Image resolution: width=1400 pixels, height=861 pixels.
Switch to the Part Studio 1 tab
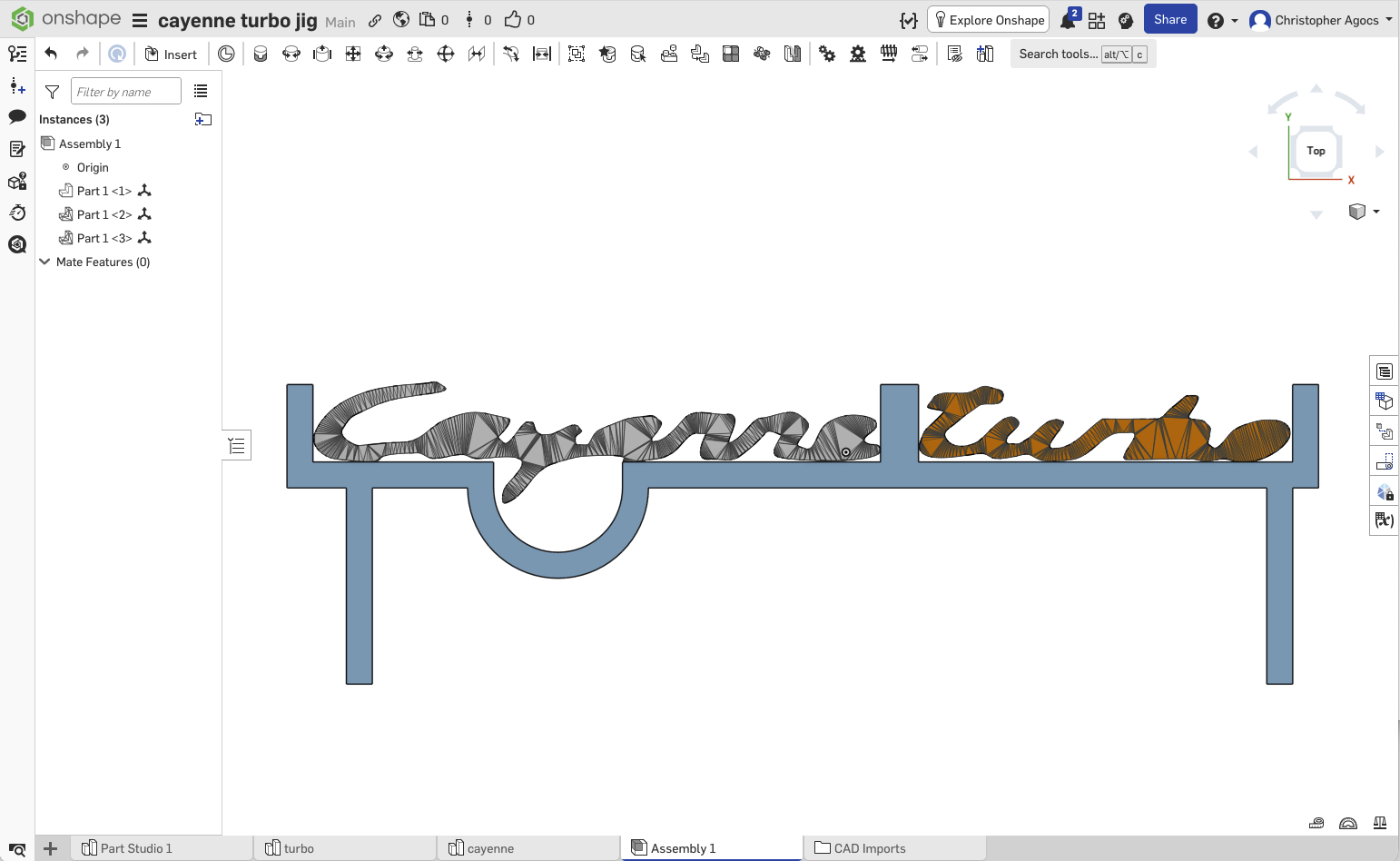[x=135, y=848]
